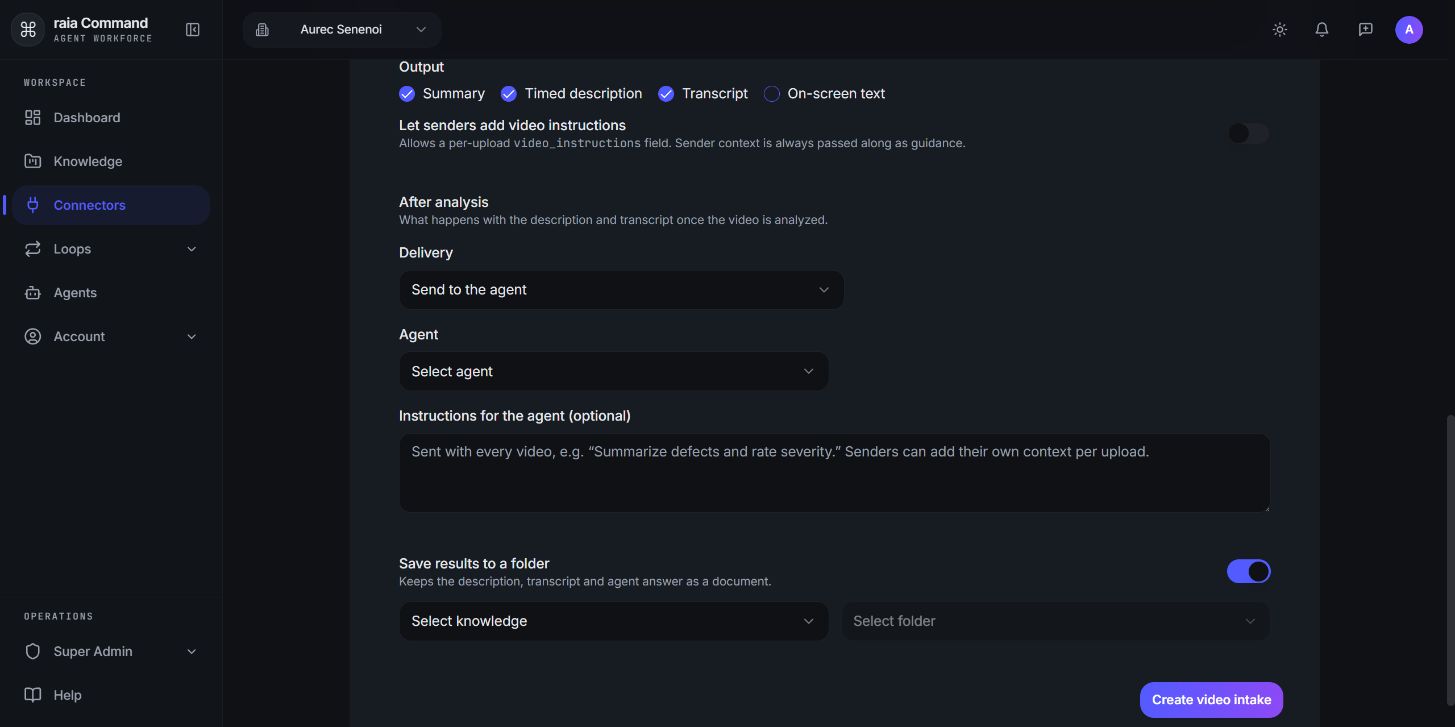Uncheck the Timed description checkbox
The height and width of the screenshot is (727, 1455).
point(508,94)
